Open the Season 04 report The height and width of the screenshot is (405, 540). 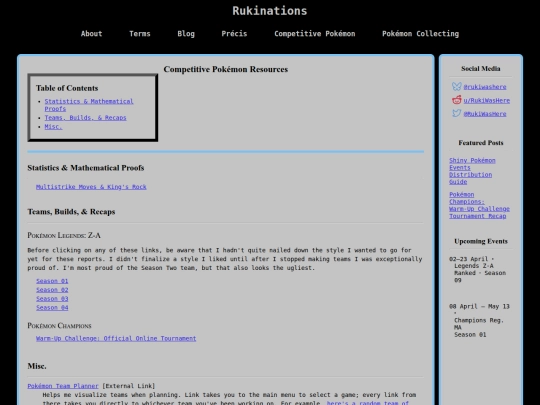coord(52,308)
